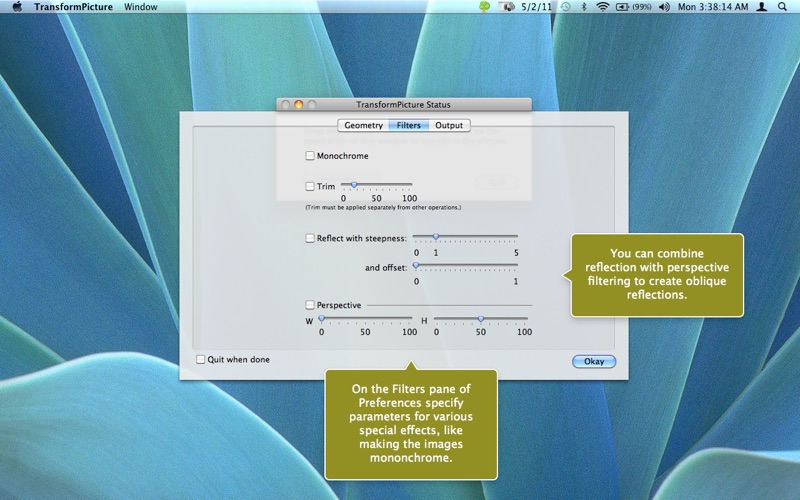Click the menu bar icon left of 5/2/11

click(x=506, y=7)
